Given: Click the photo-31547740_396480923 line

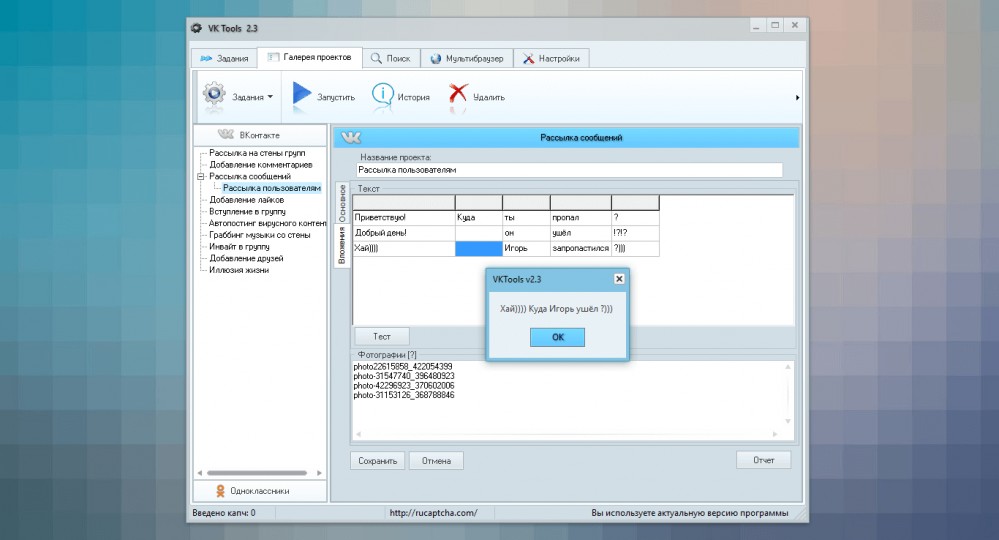Looking at the screenshot, I should [x=404, y=376].
